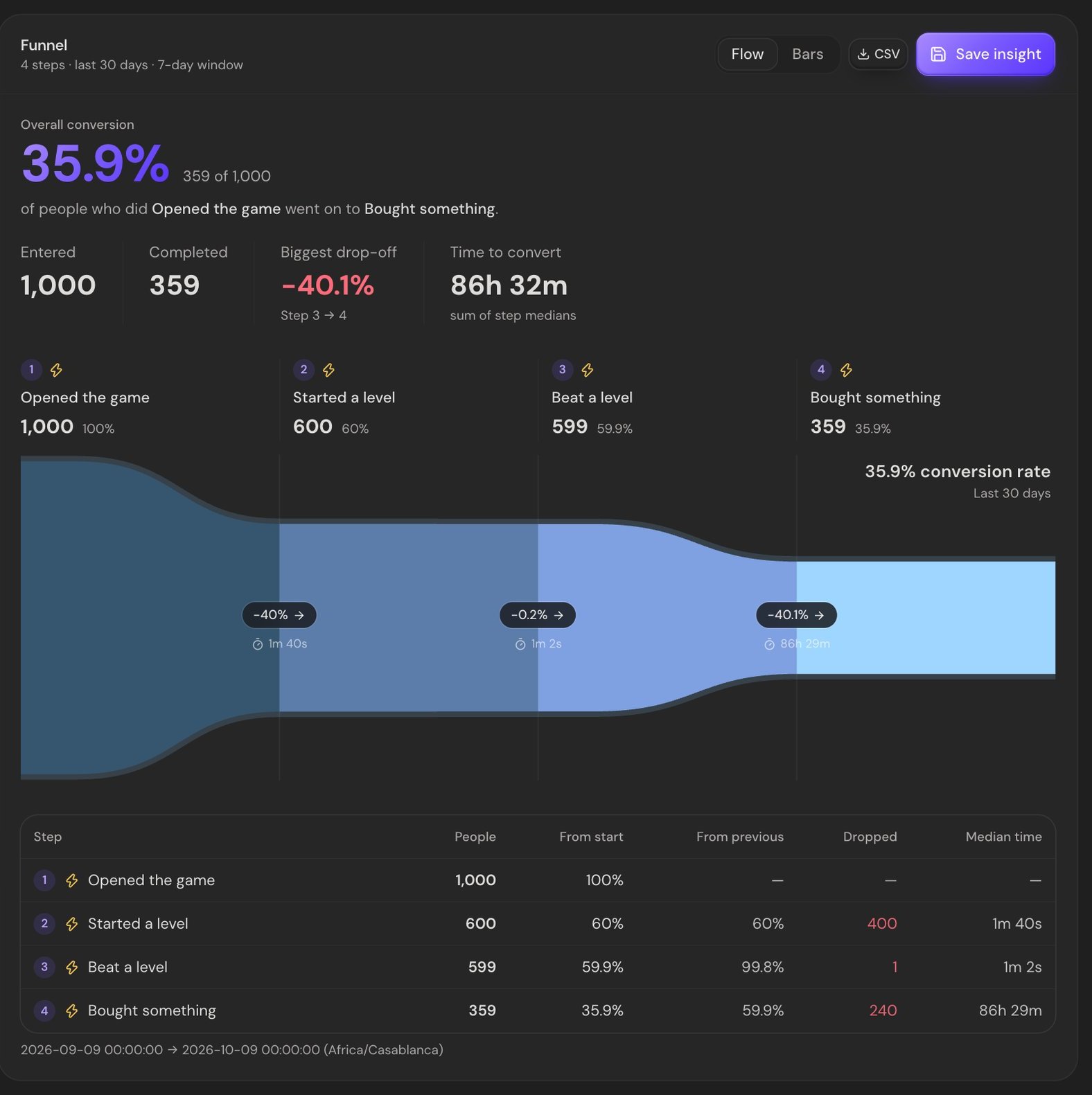Click the red 400 dropped value

point(882,924)
